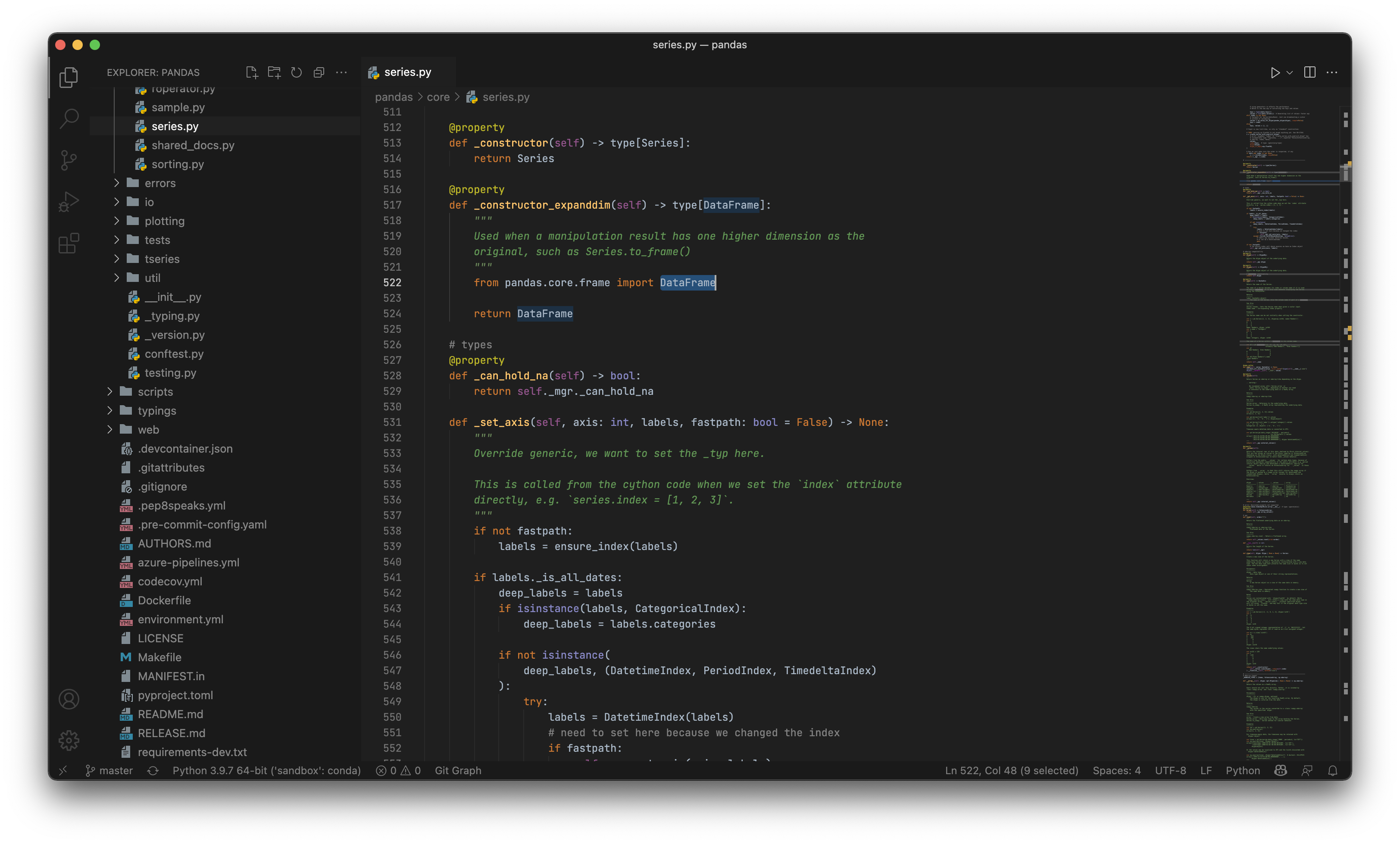This screenshot has height=844, width=1400.
Task: Open the Search view in activity bar
Action: (69, 118)
